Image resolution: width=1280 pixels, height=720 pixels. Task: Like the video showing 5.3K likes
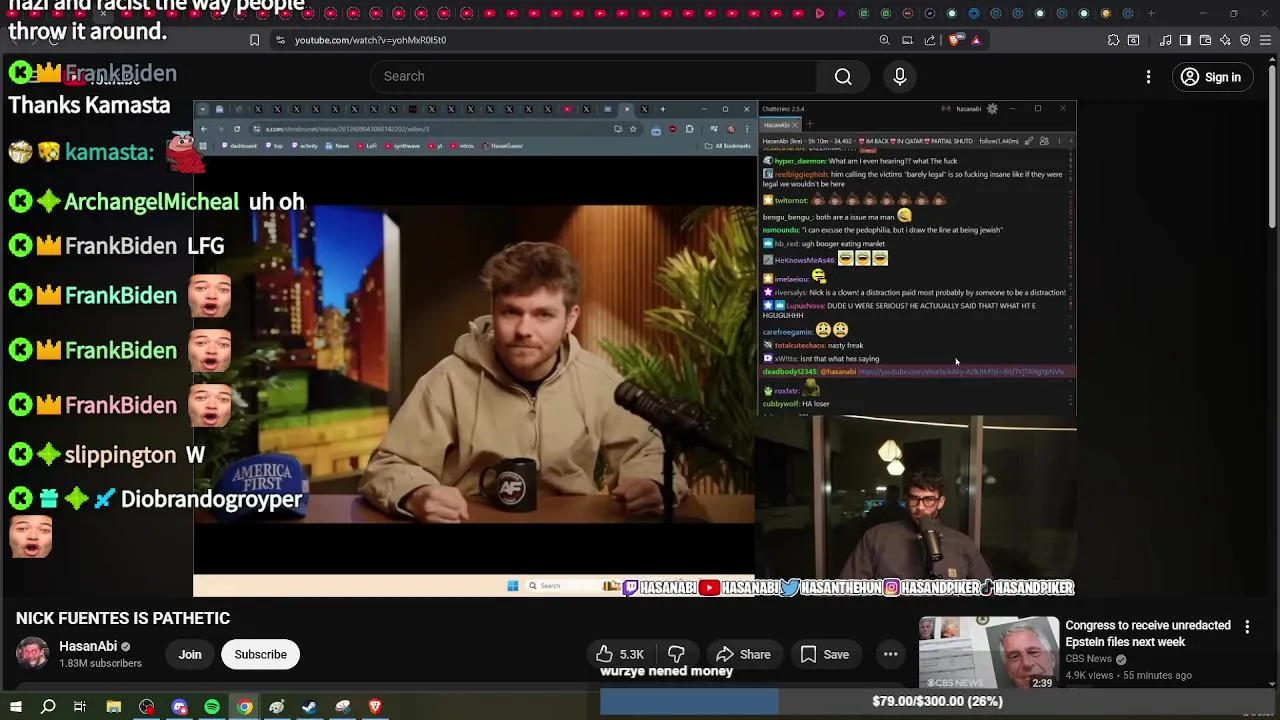pos(620,654)
